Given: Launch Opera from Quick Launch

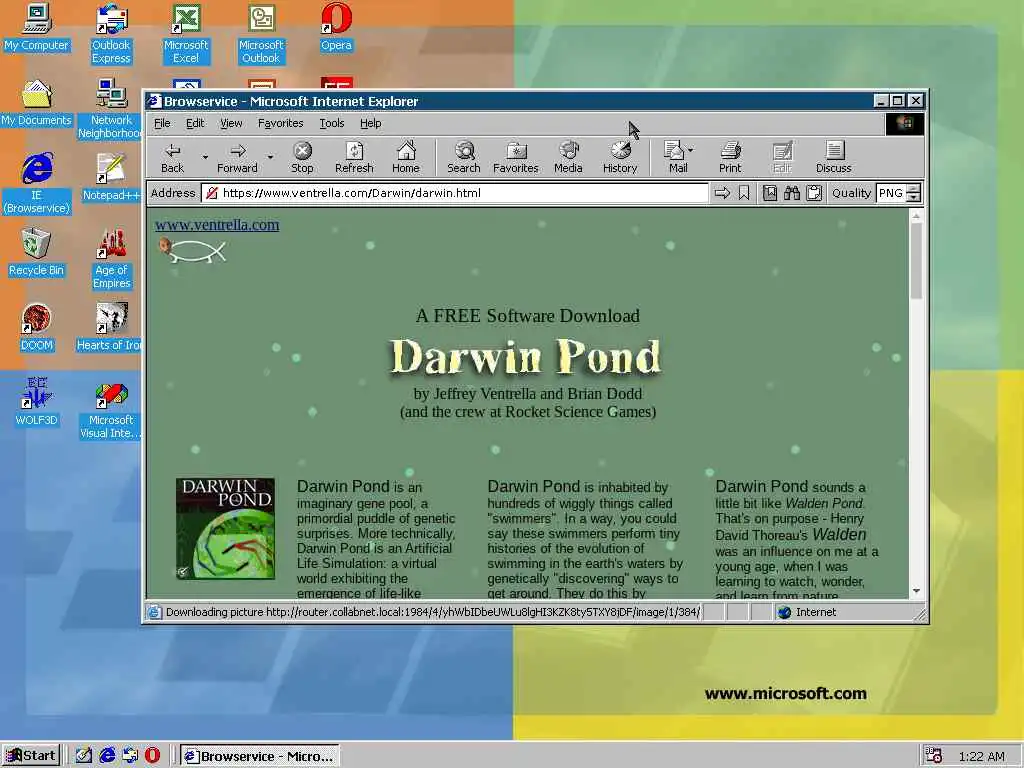Looking at the screenshot, I should click(x=152, y=756).
